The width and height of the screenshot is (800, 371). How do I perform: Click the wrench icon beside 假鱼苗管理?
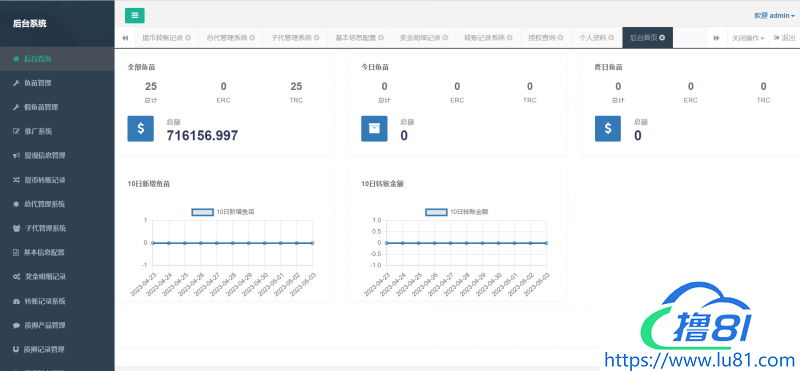(16, 107)
